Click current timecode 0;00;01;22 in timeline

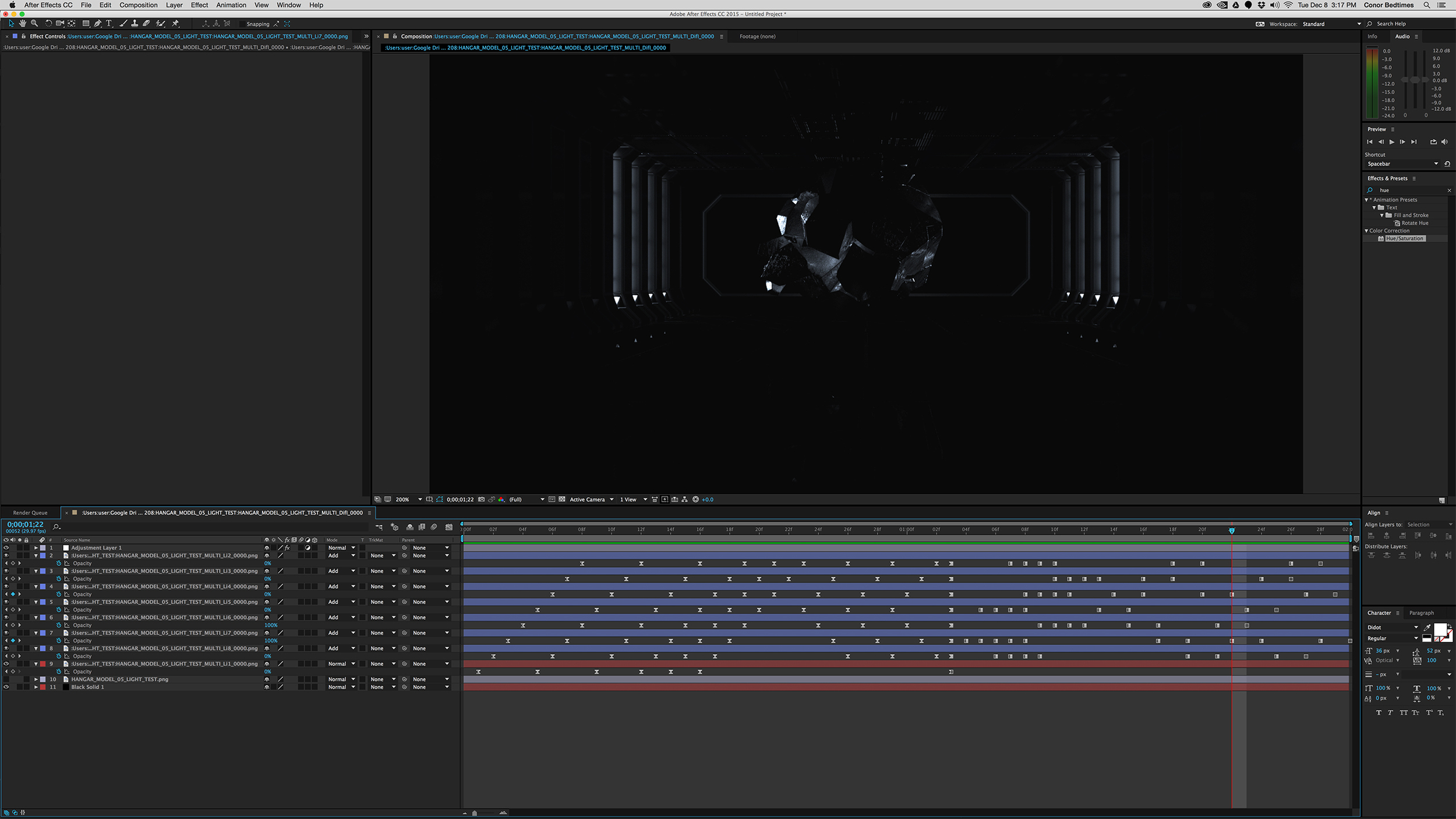coord(25,524)
